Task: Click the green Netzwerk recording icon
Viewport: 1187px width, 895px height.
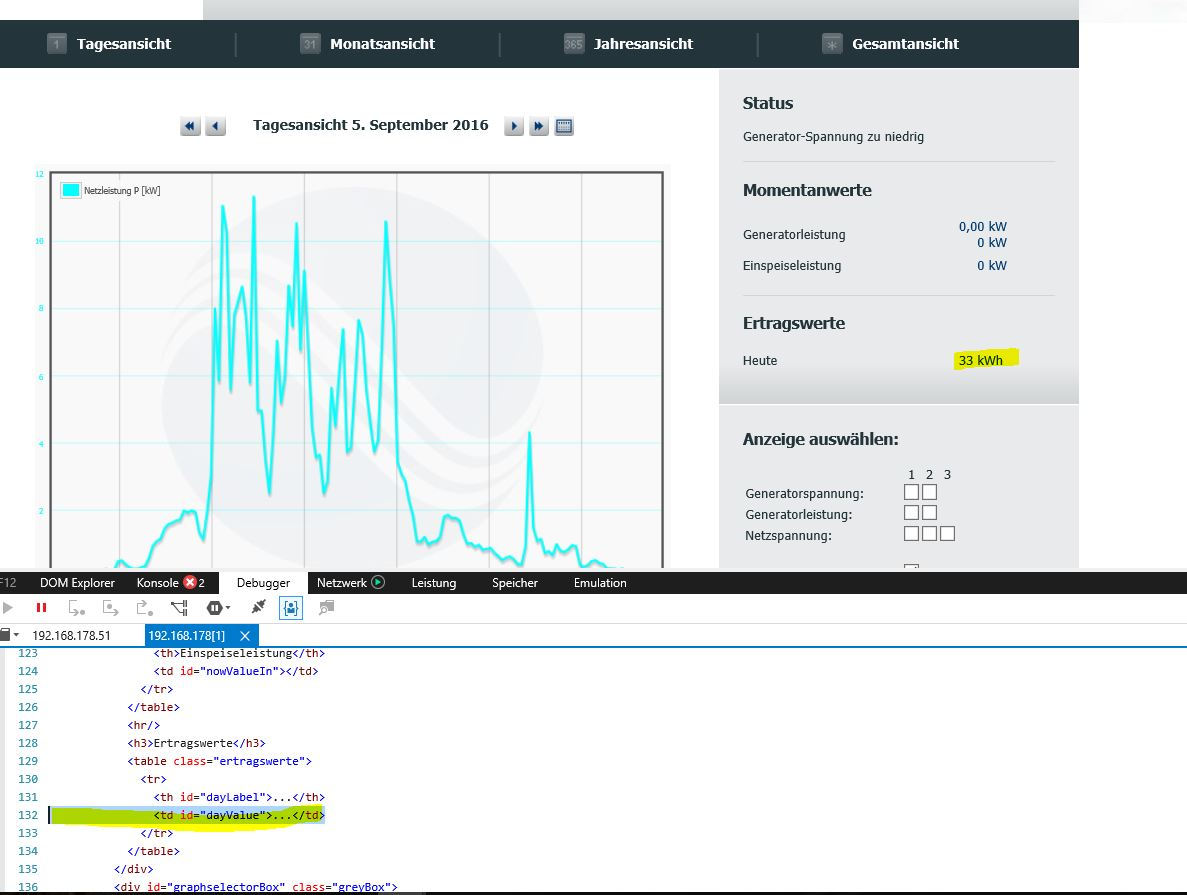Action: point(378,582)
